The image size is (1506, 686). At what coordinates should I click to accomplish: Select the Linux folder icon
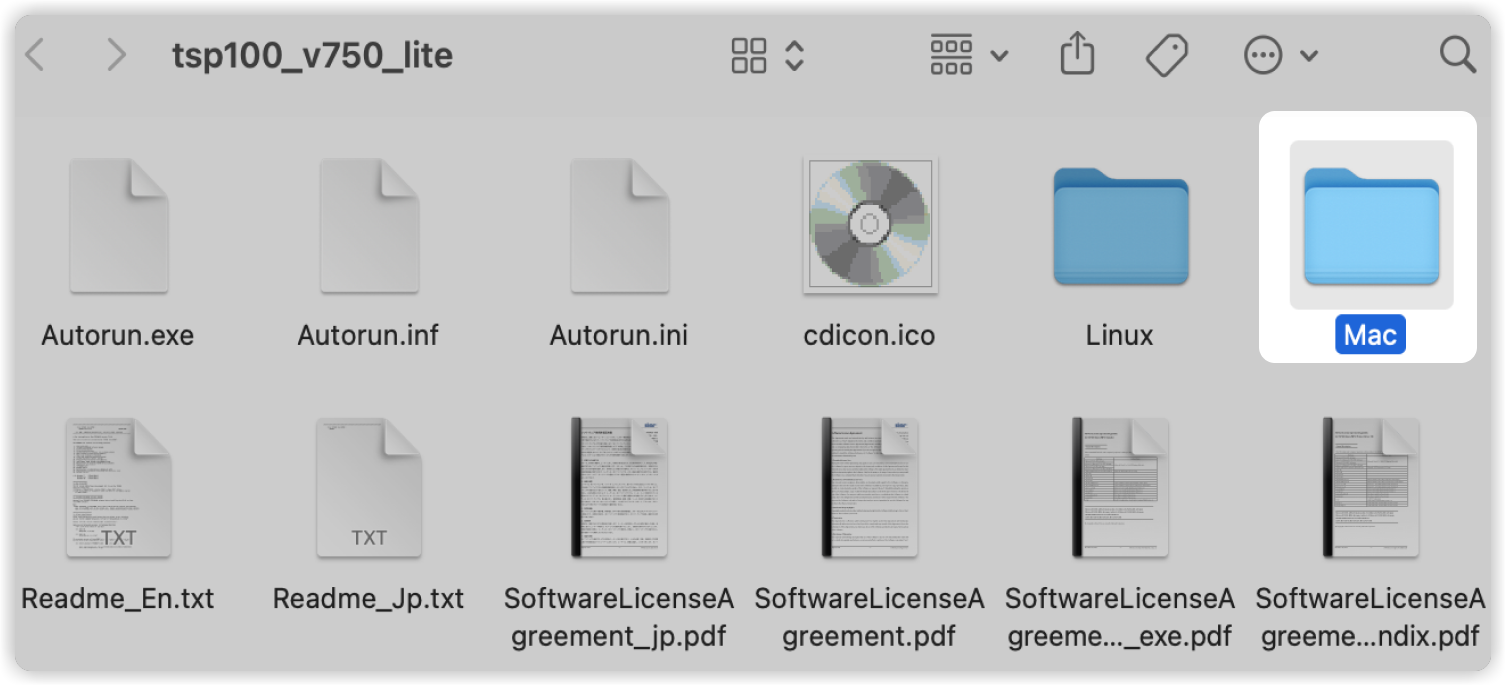1120,227
